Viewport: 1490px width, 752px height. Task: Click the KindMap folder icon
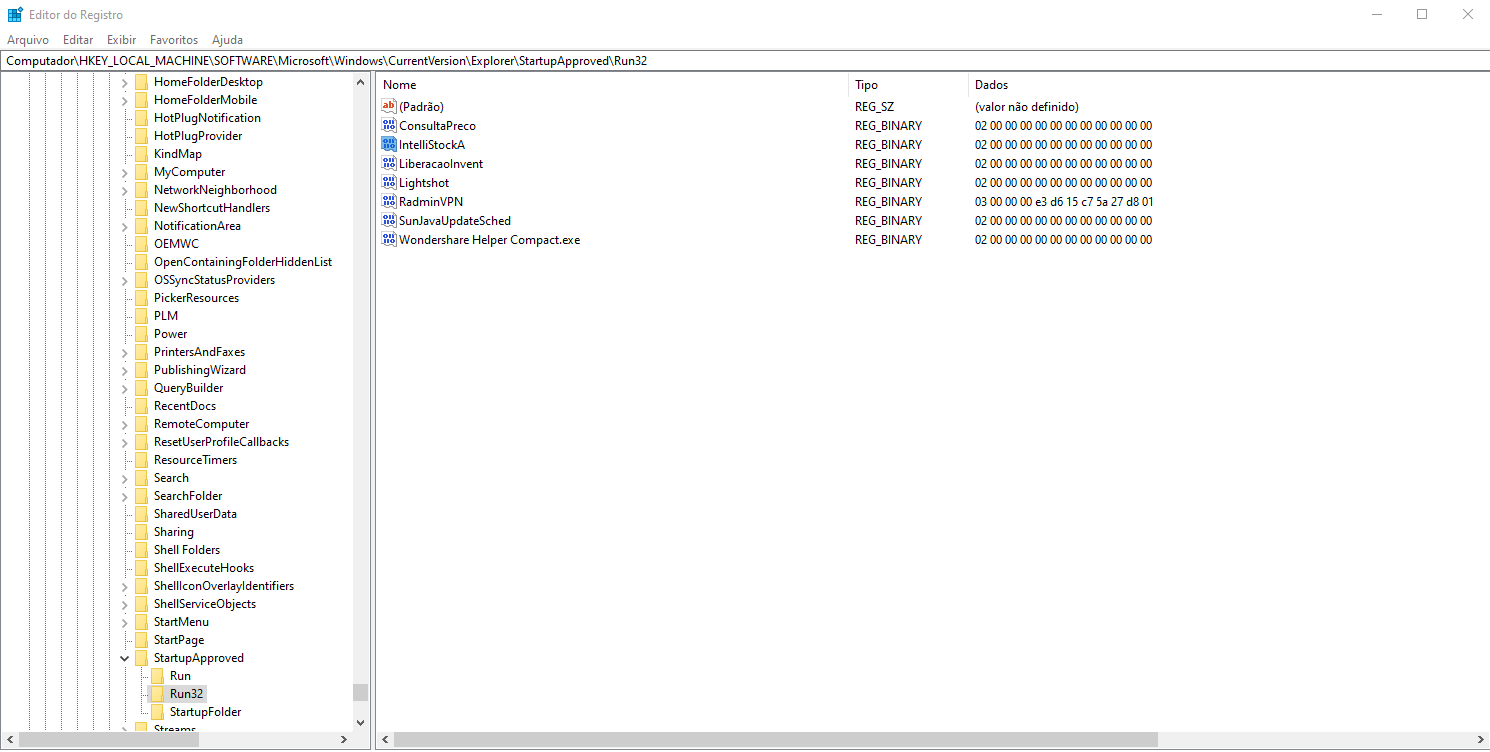tap(141, 154)
